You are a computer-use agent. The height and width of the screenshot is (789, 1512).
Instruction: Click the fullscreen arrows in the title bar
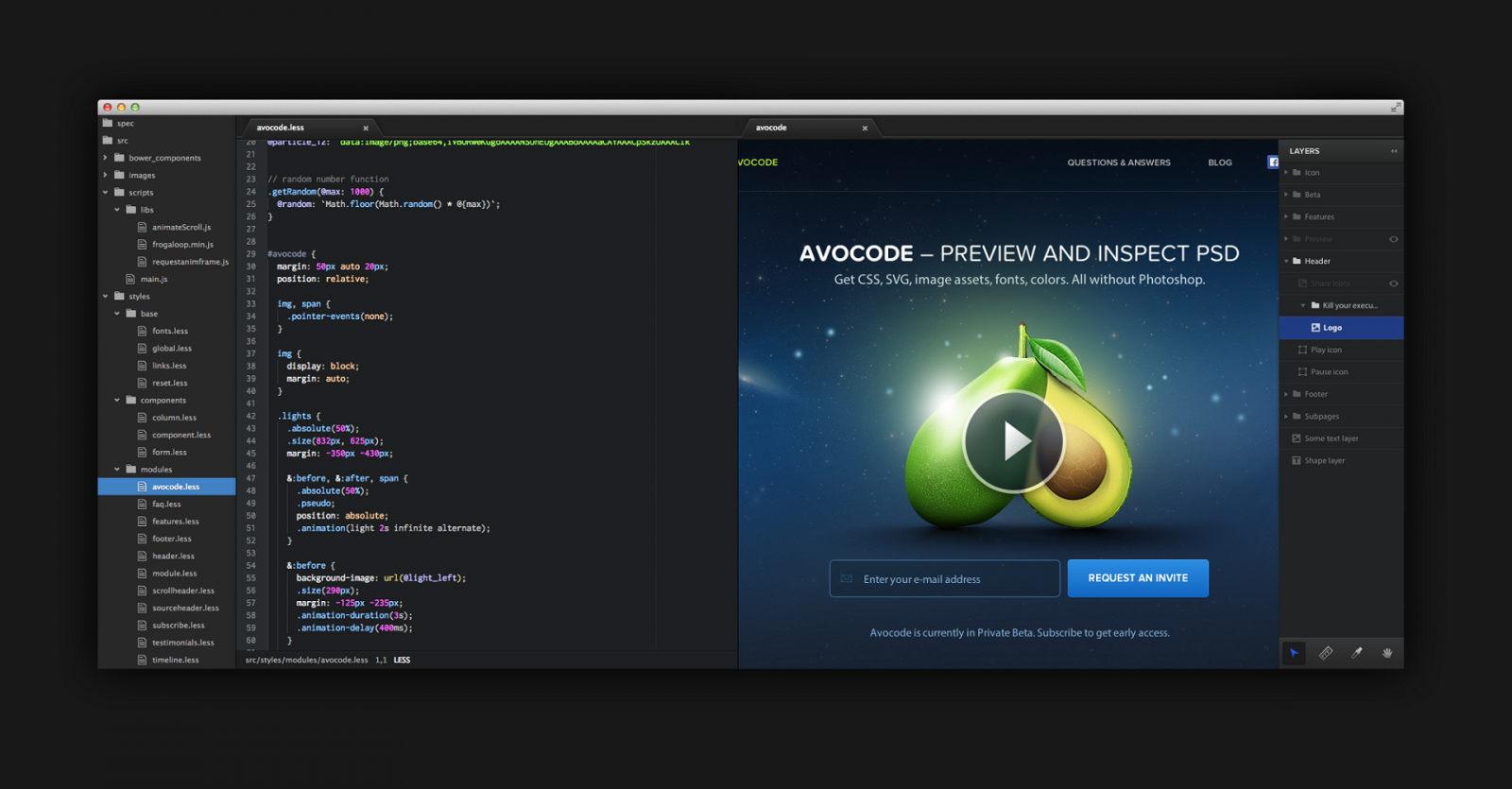[1395, 108]
